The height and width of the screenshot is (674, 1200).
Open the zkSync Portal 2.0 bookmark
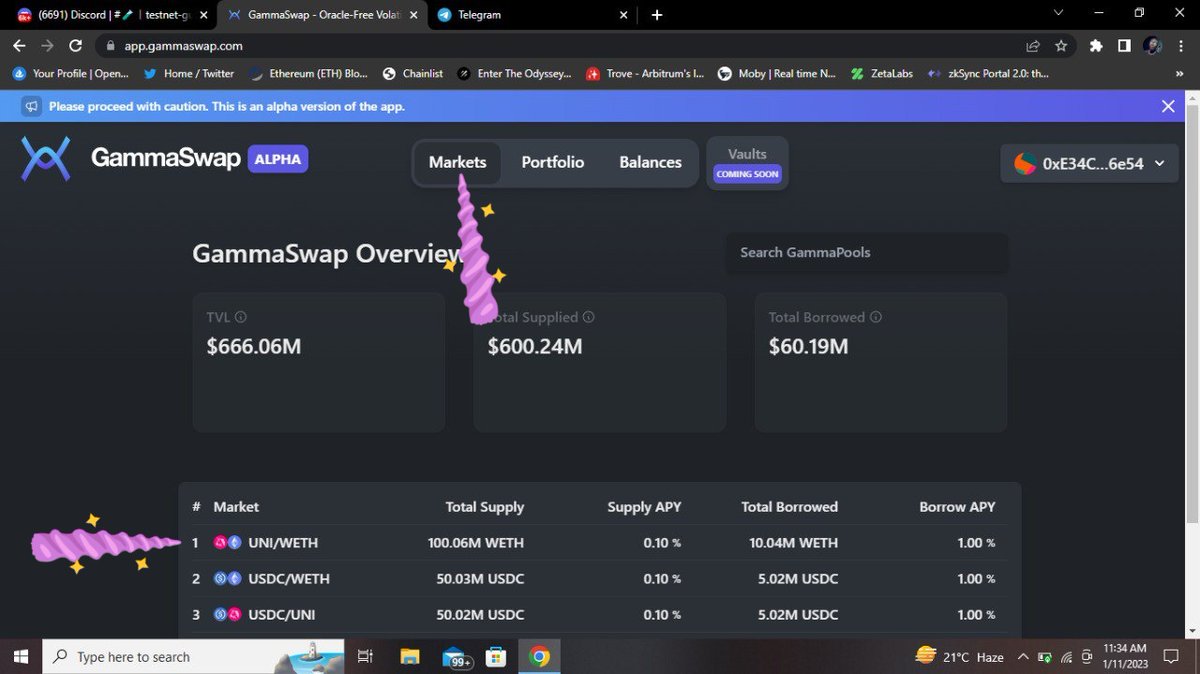point(988,73)
